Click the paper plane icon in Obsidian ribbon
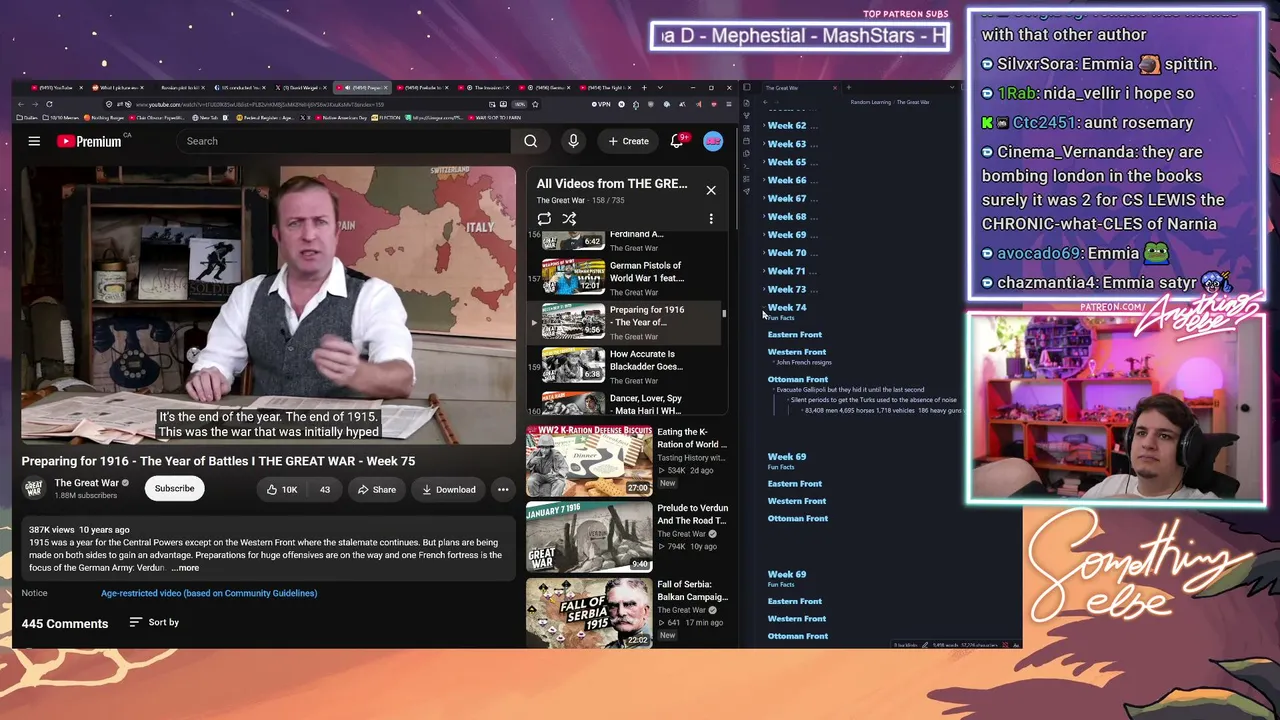Image resolution: width=1280 pixels, height=720 pixels. (746, 191)
